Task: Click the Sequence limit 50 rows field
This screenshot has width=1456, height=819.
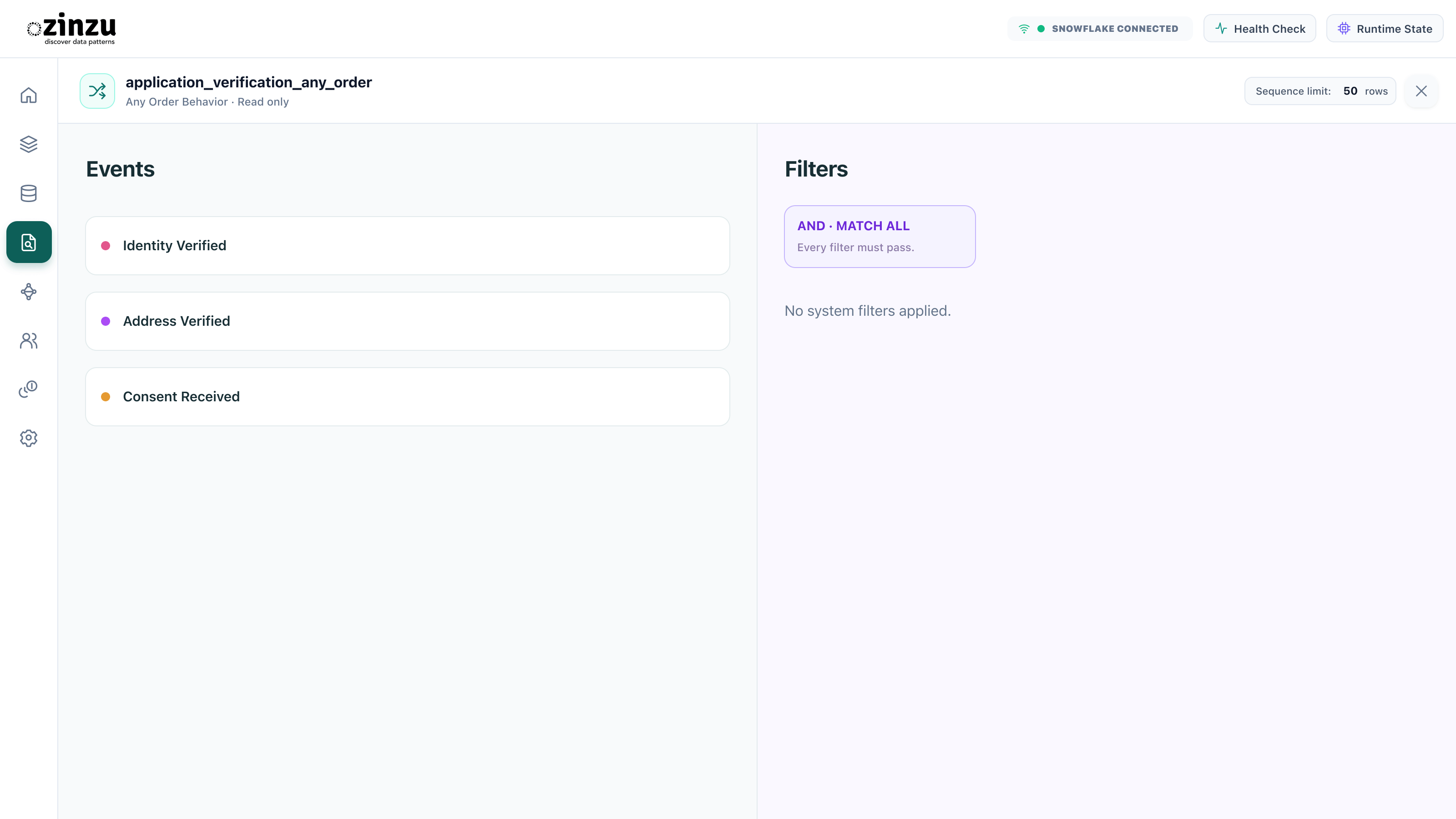Action: coord(1320,91)
